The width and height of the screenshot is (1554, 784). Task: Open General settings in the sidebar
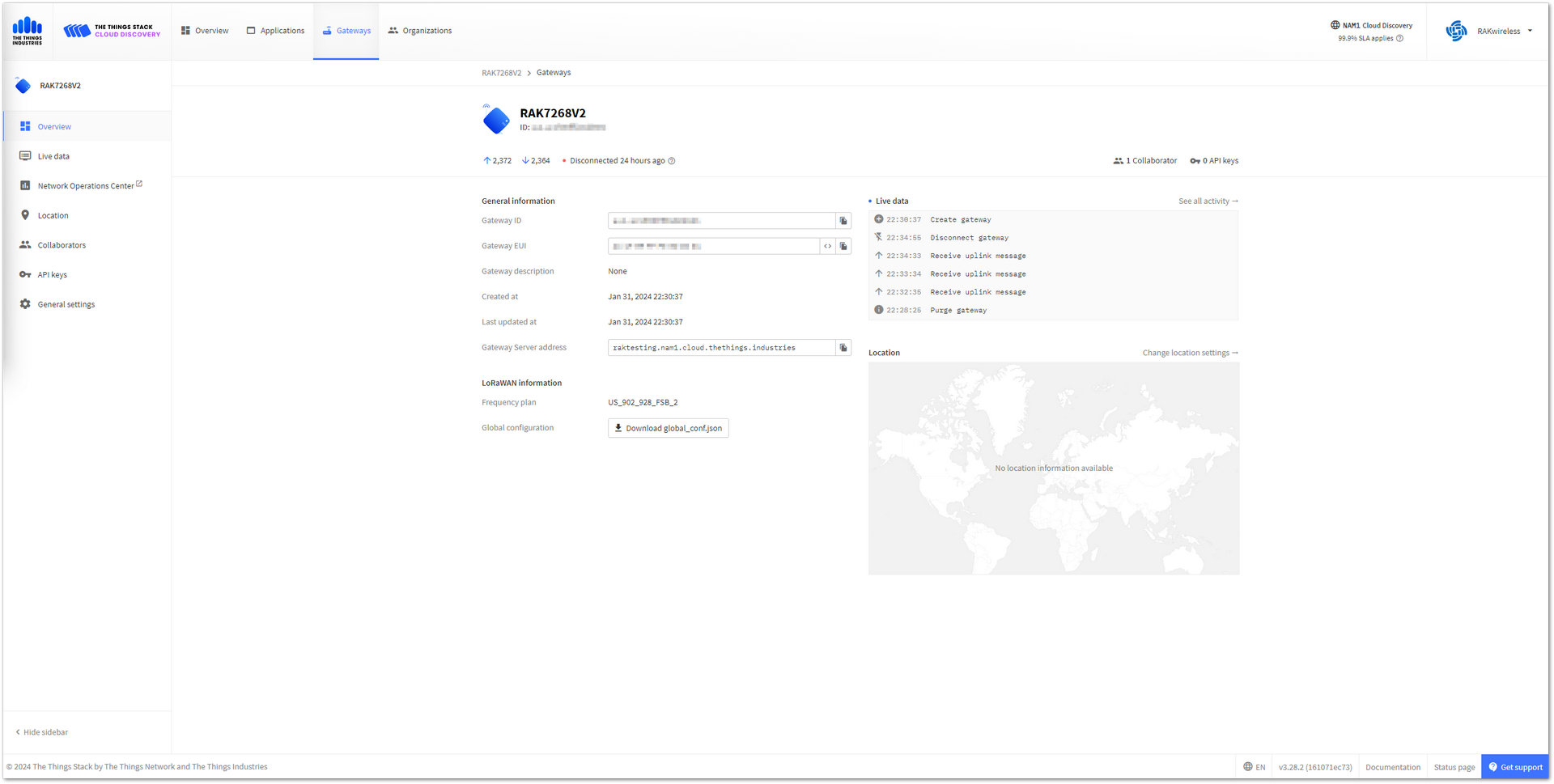(87, 304)
